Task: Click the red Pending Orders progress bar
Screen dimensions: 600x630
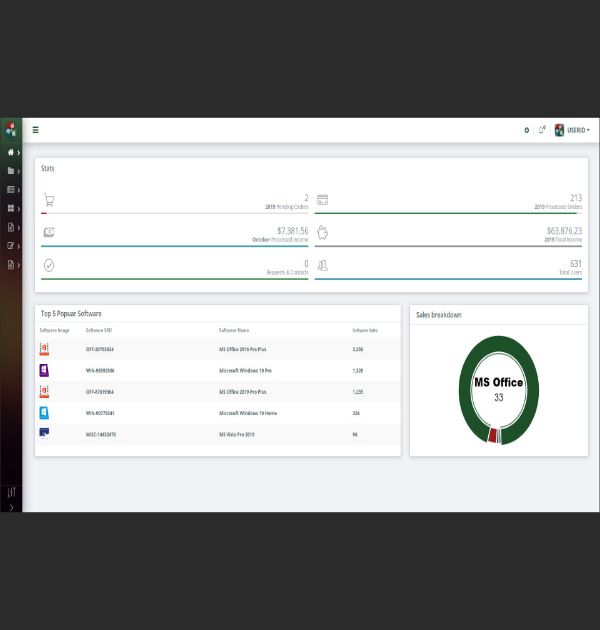Action: click(x=44, y=213)
